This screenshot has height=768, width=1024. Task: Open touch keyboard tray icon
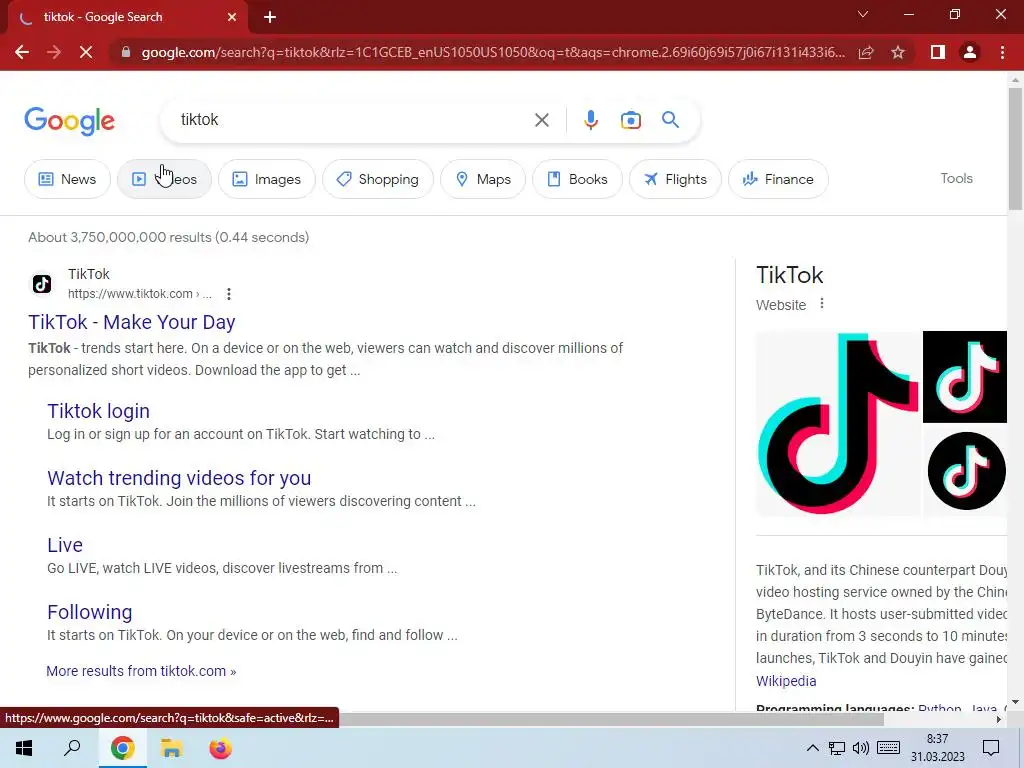tap(888, 748)
